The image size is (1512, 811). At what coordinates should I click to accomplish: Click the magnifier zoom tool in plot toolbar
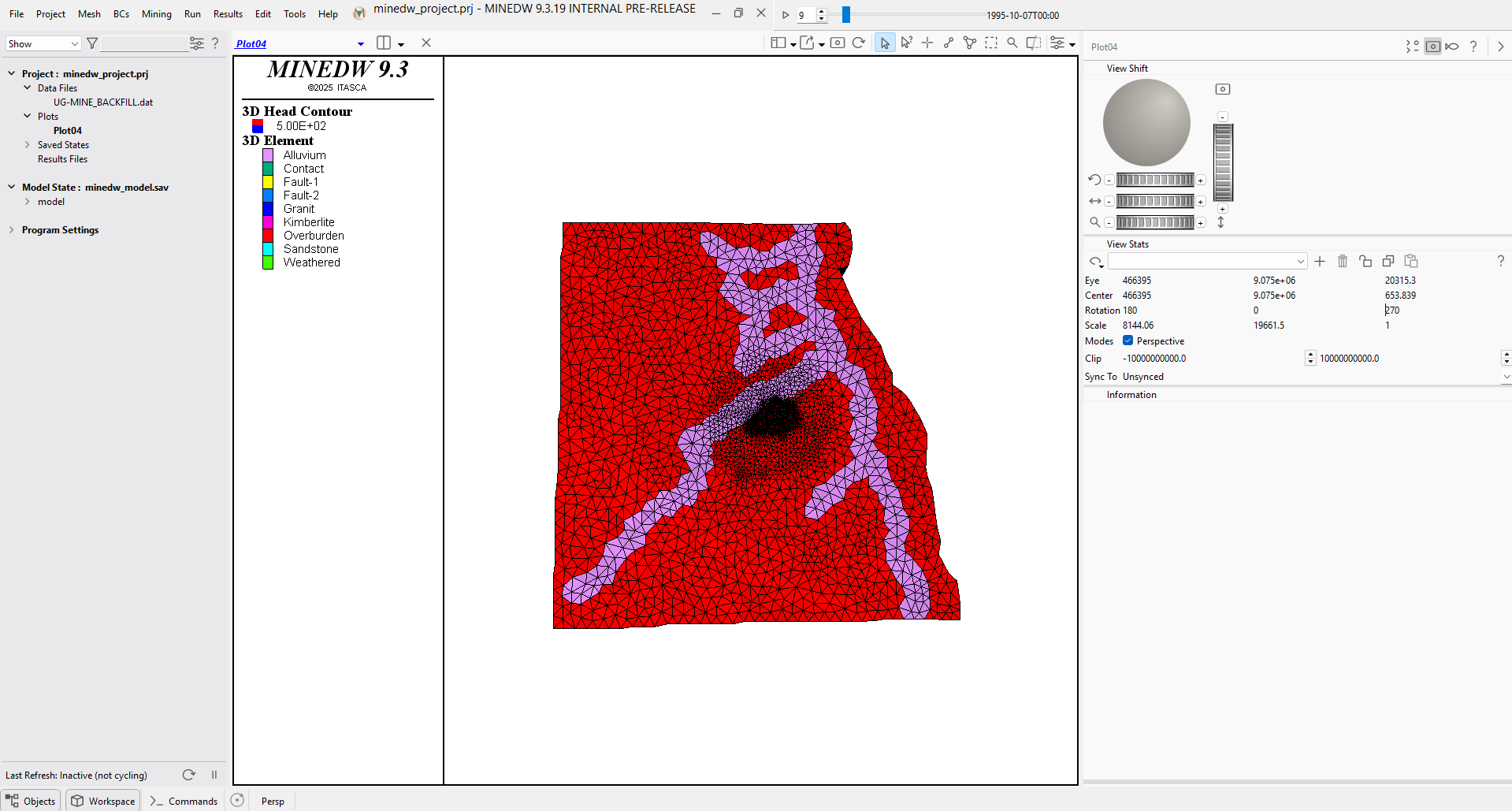pyautogui.click(x=1012, y=43)
